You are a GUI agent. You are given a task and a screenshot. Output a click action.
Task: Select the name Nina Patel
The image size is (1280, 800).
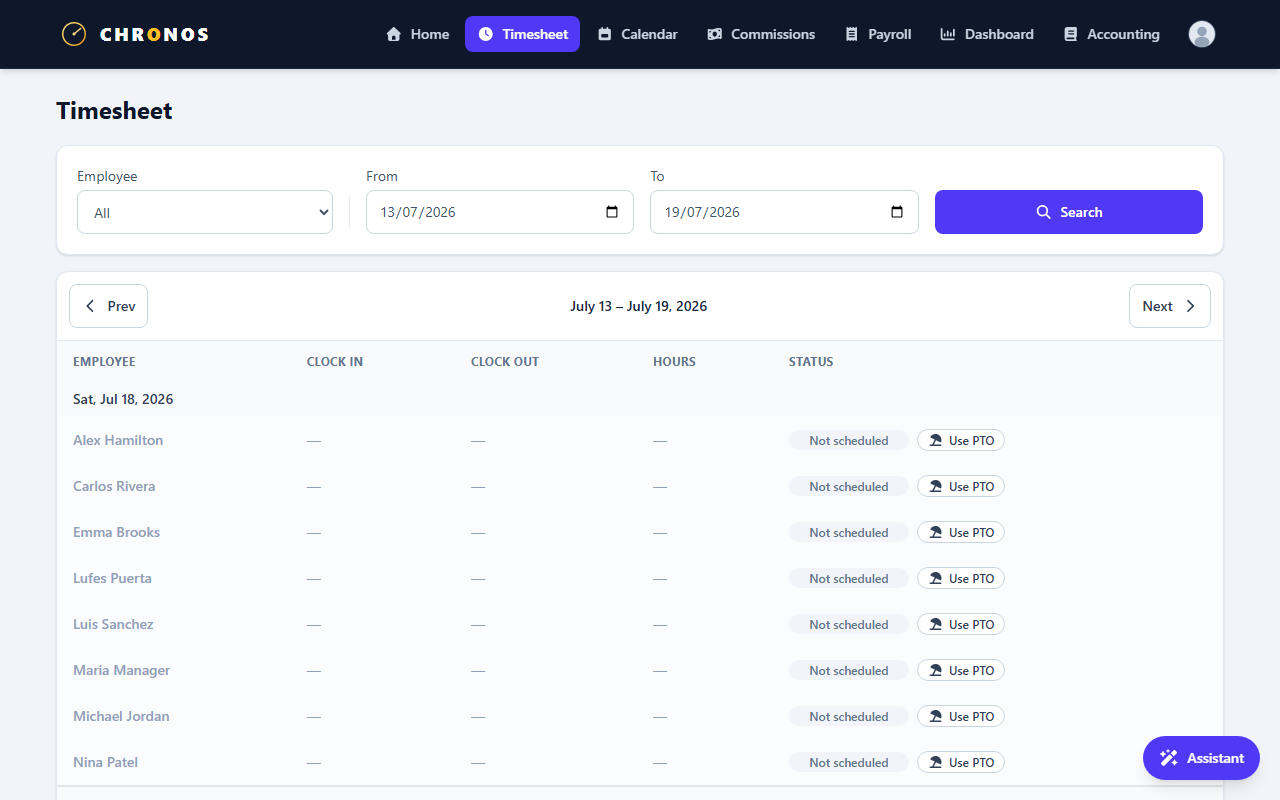pyautogui.click(x=105, y=762)
